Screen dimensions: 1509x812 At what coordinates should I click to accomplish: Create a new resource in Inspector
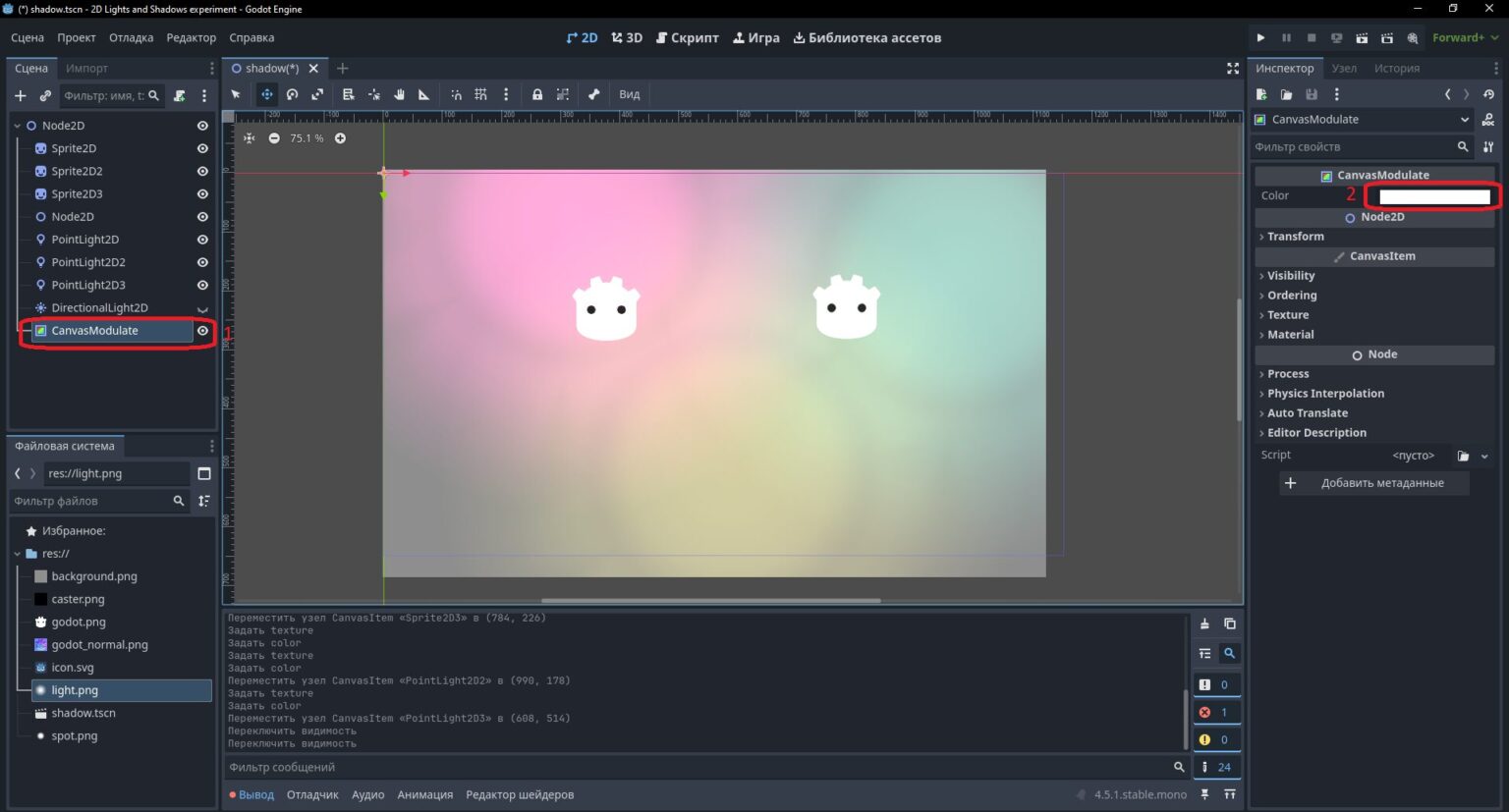[1261, 94]
